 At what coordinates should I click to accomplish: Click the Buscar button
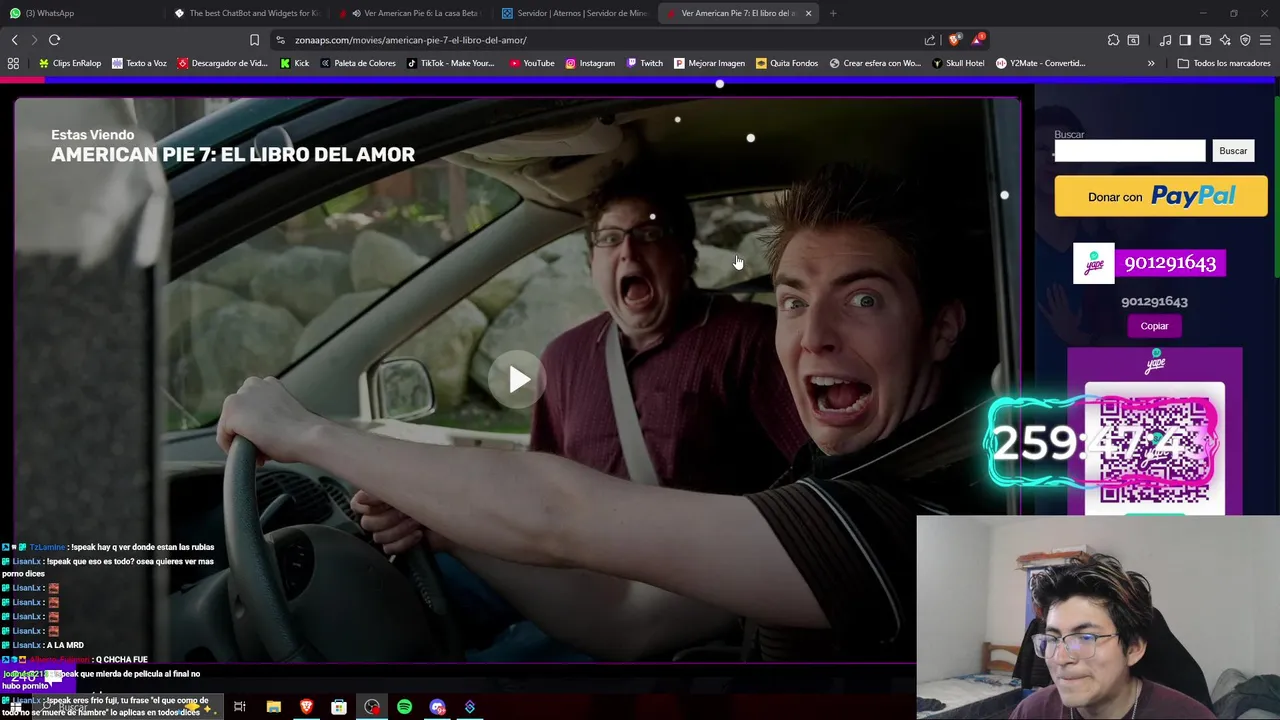(1233, 151)
